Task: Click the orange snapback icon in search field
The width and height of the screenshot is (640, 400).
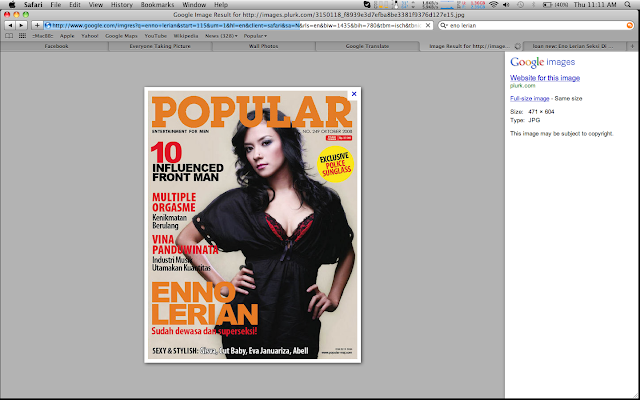Action: coord(629,25)
